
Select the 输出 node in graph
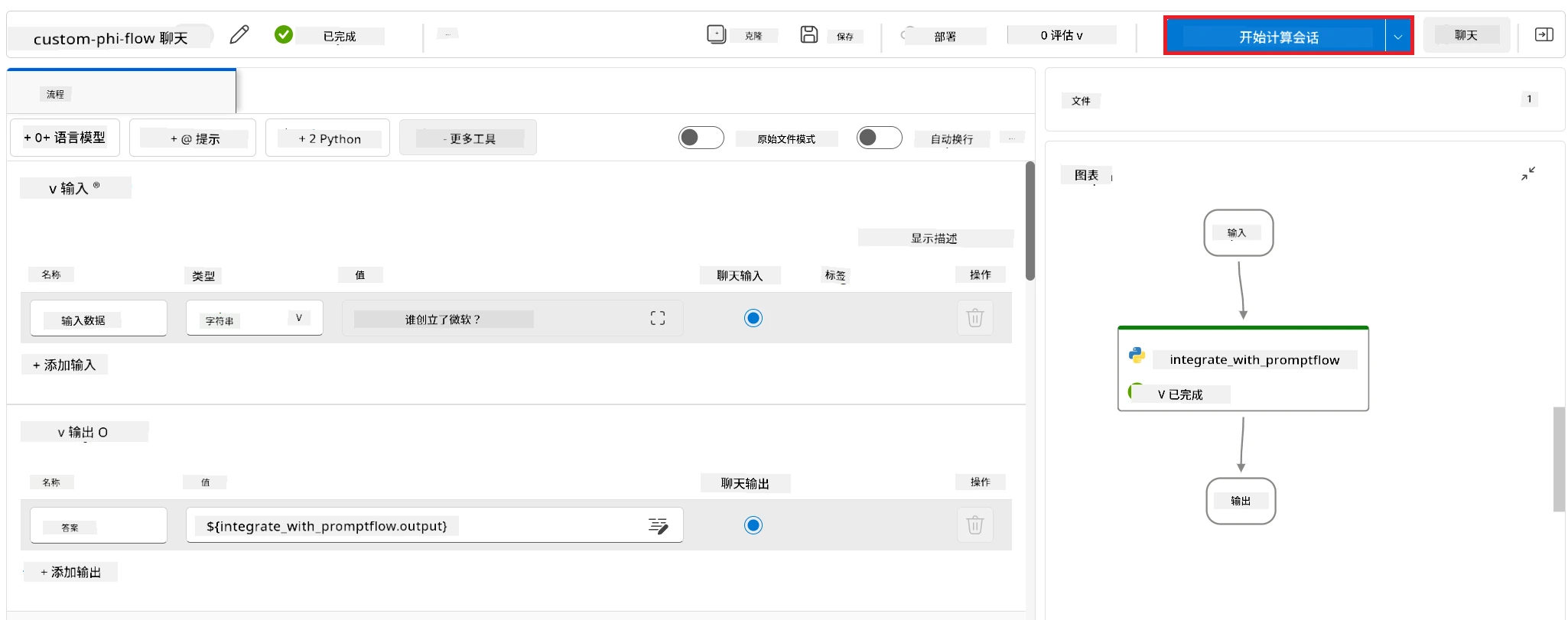(1241, 501)
